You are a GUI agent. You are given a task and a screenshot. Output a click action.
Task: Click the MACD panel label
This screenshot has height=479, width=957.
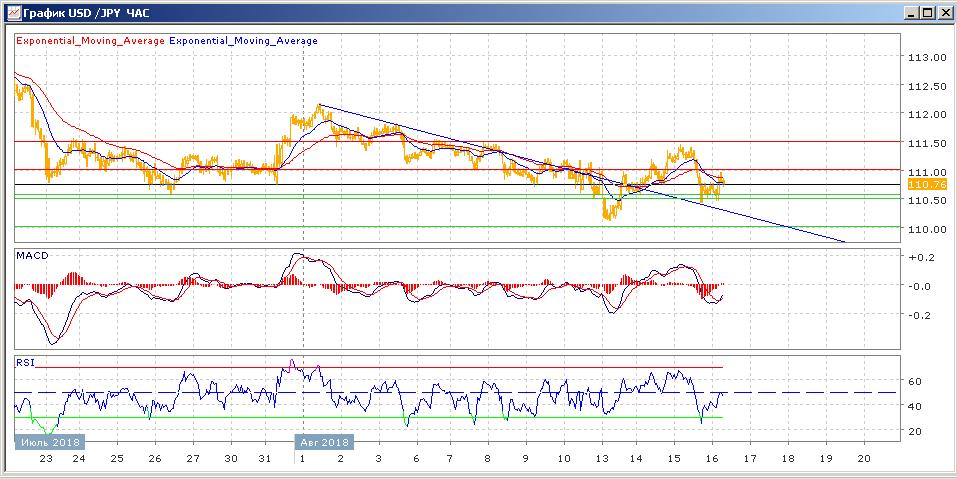coord(32,256)
